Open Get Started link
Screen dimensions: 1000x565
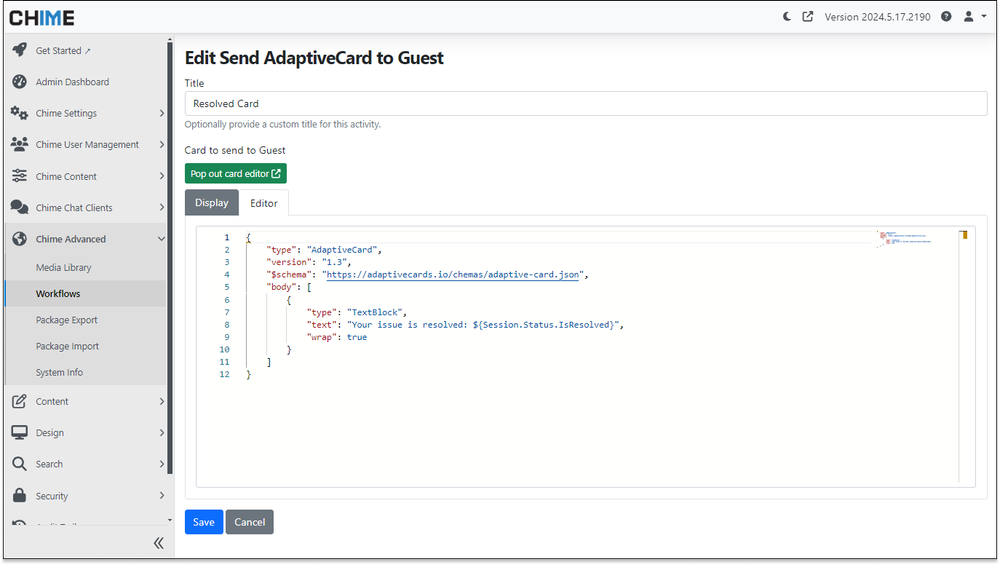coord(62,50)
